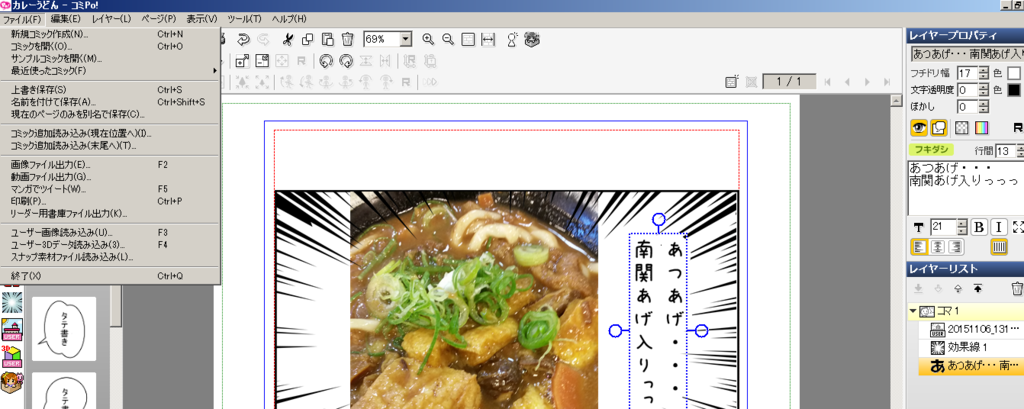
Task: Set text alignment to center
Action: [938, 246]
